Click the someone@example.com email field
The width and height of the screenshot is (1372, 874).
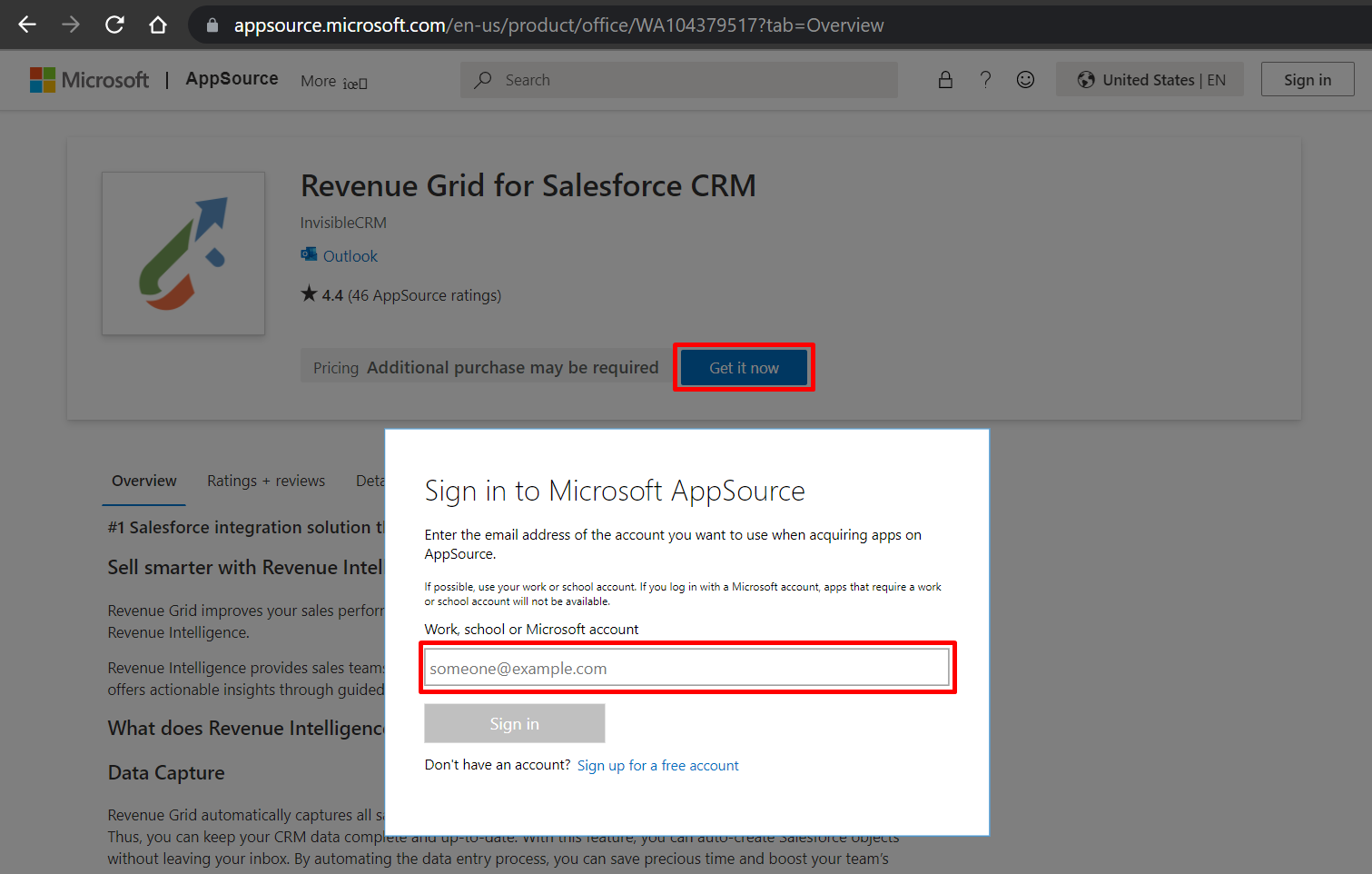coord(686,668)
